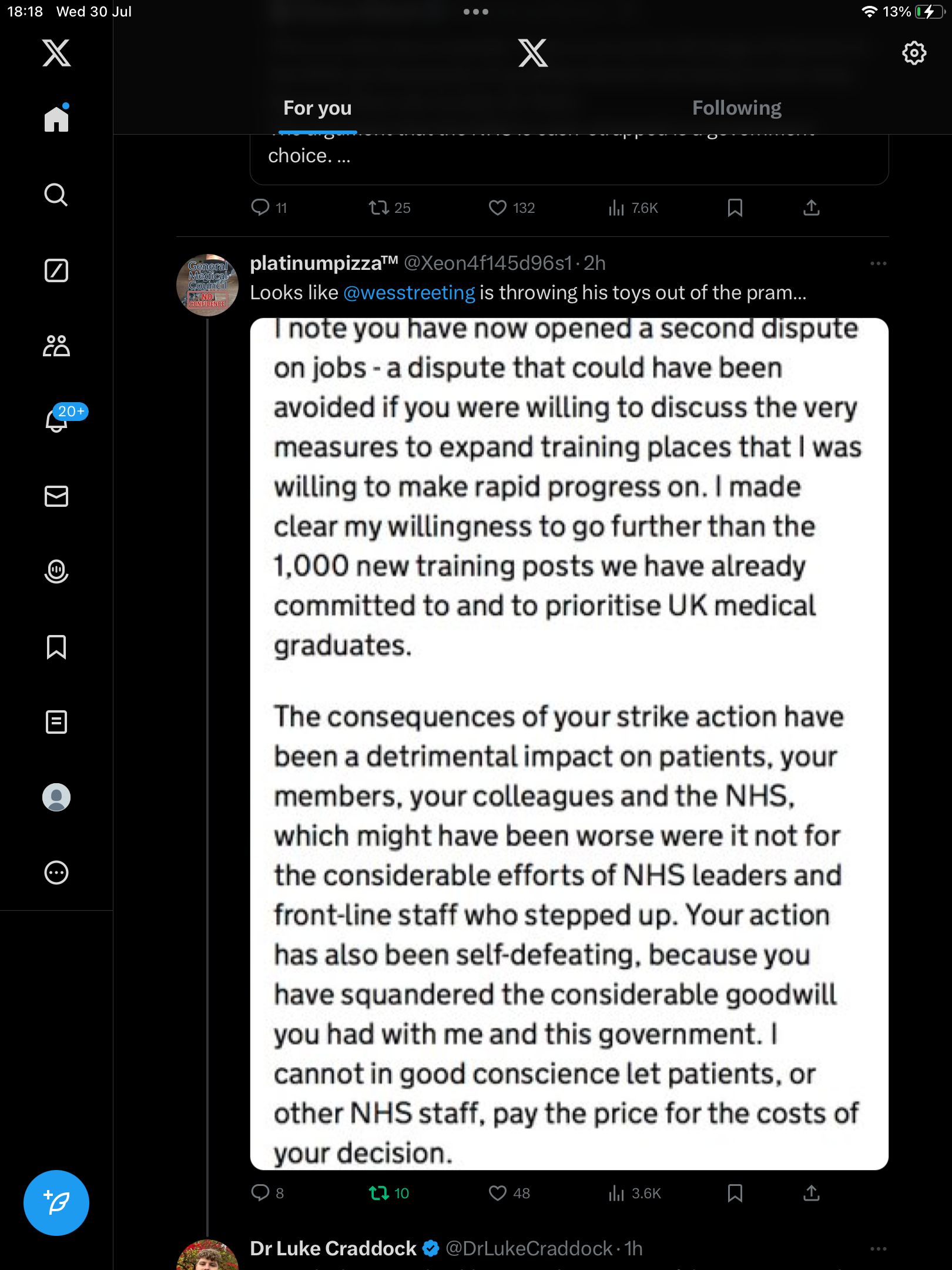Open Lists icon in the sidebar
Image resolution: width=952 pixels, height=1270 pixels.
pos(56,722)
